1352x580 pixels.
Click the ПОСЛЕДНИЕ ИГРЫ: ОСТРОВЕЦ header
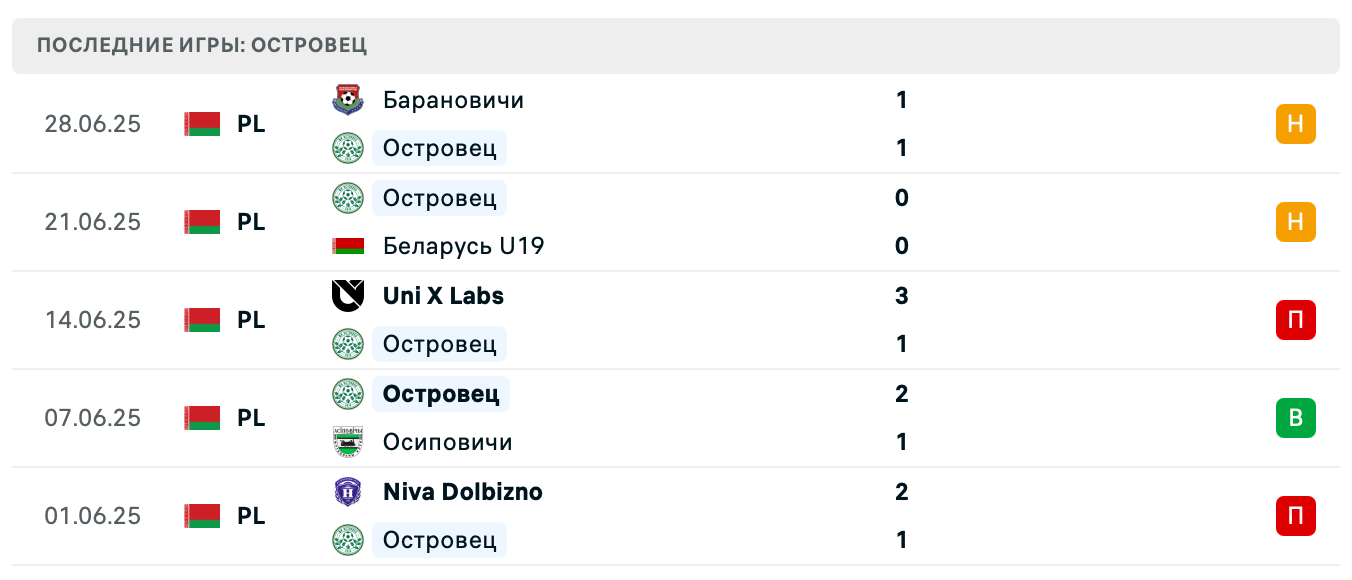(x=202, y=45)
